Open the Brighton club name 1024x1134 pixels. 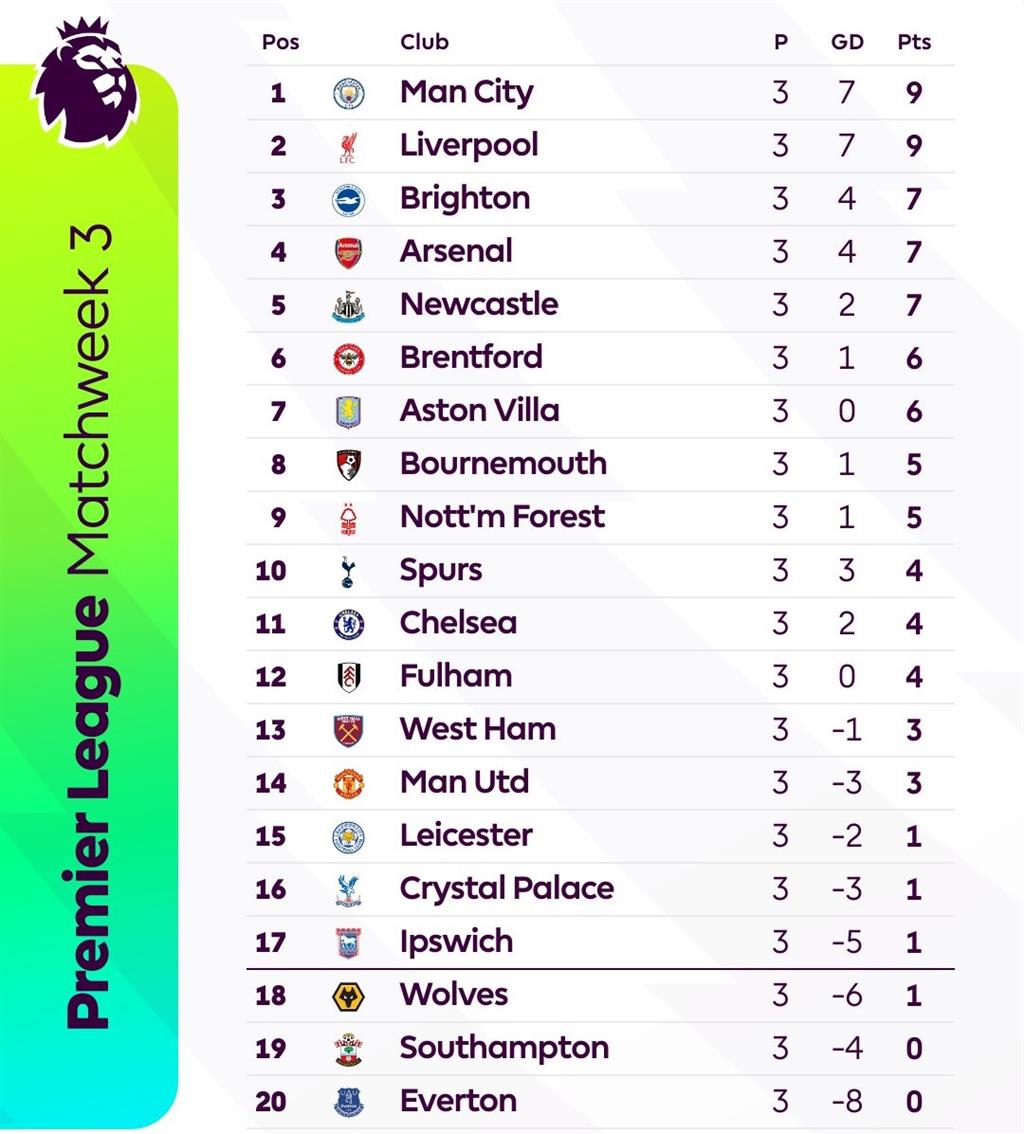(x=465, y=199)
